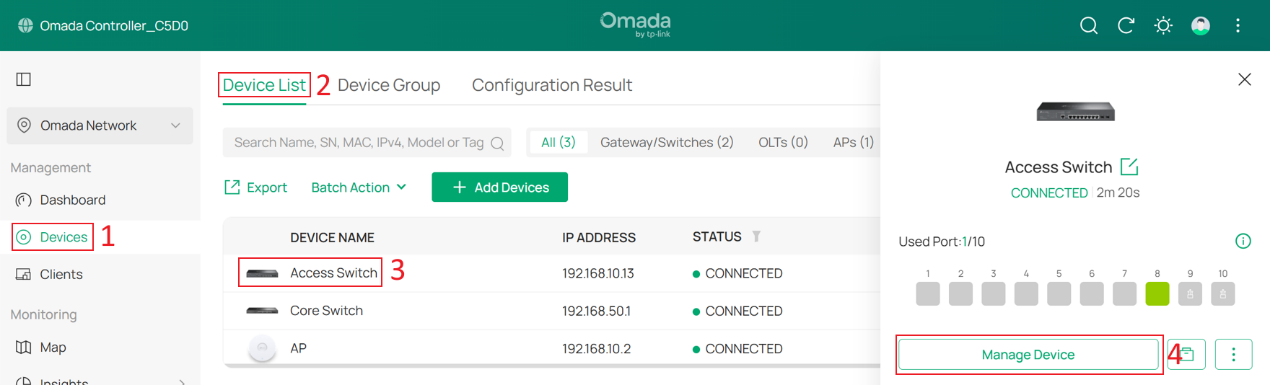Select port 4 on the switch
The width and height of the screenshot is (1270, 385).
tap(1026, 294)
